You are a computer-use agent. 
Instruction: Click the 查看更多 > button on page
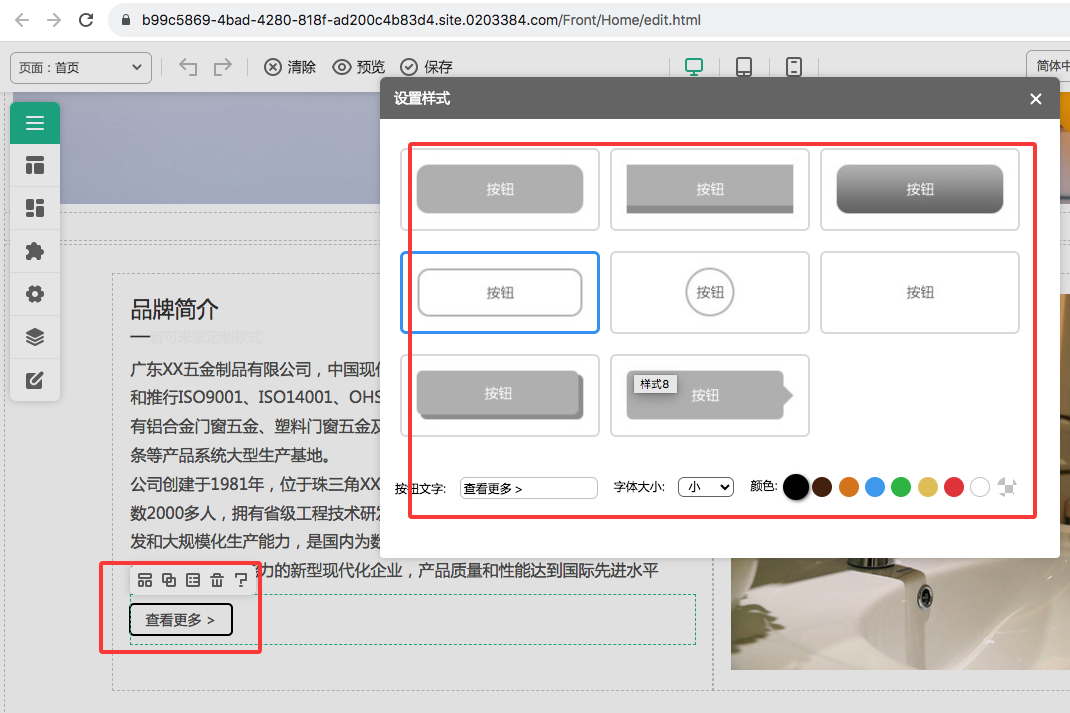coord(181,620)
